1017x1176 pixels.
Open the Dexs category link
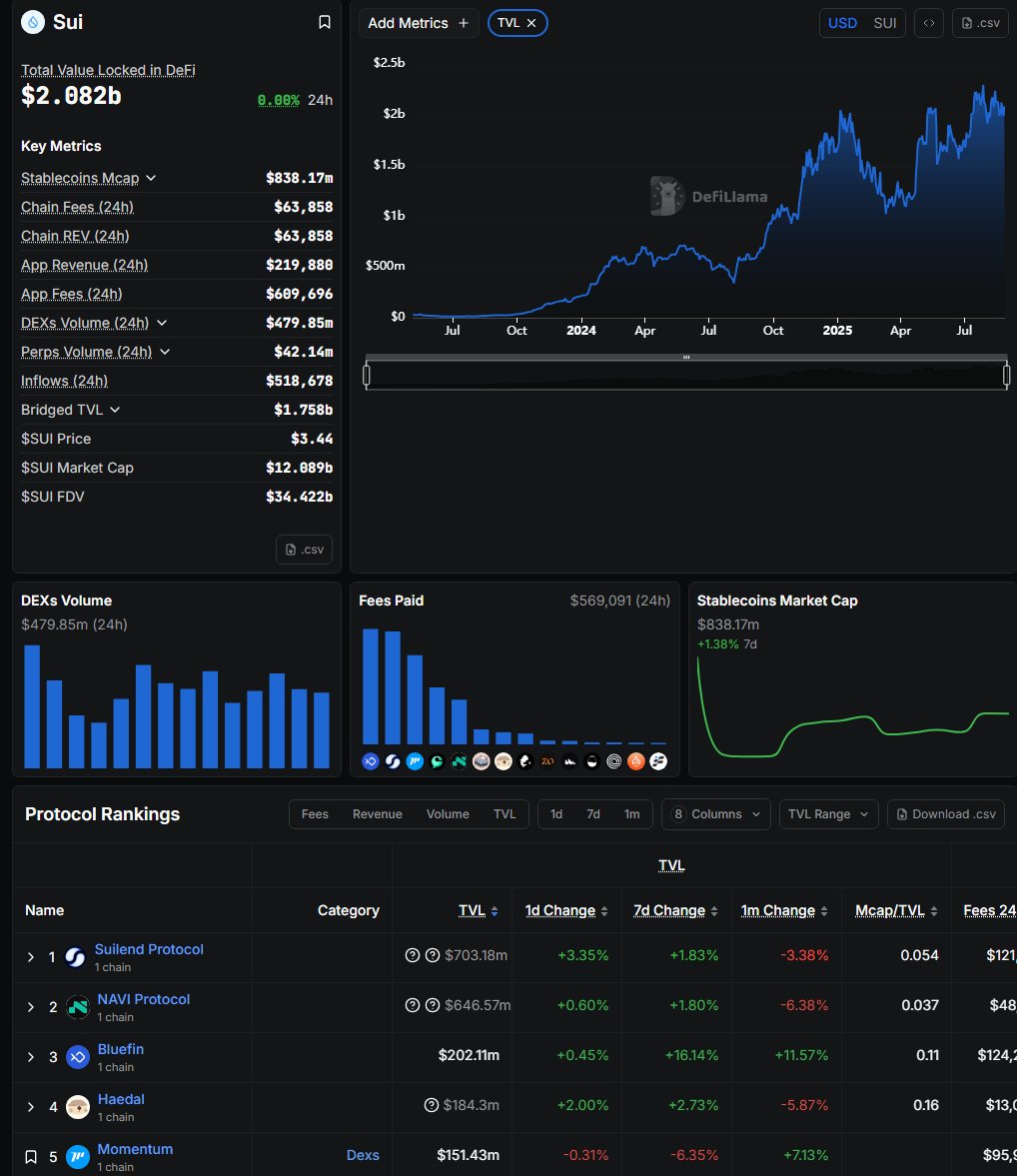tap(363, 1156)
